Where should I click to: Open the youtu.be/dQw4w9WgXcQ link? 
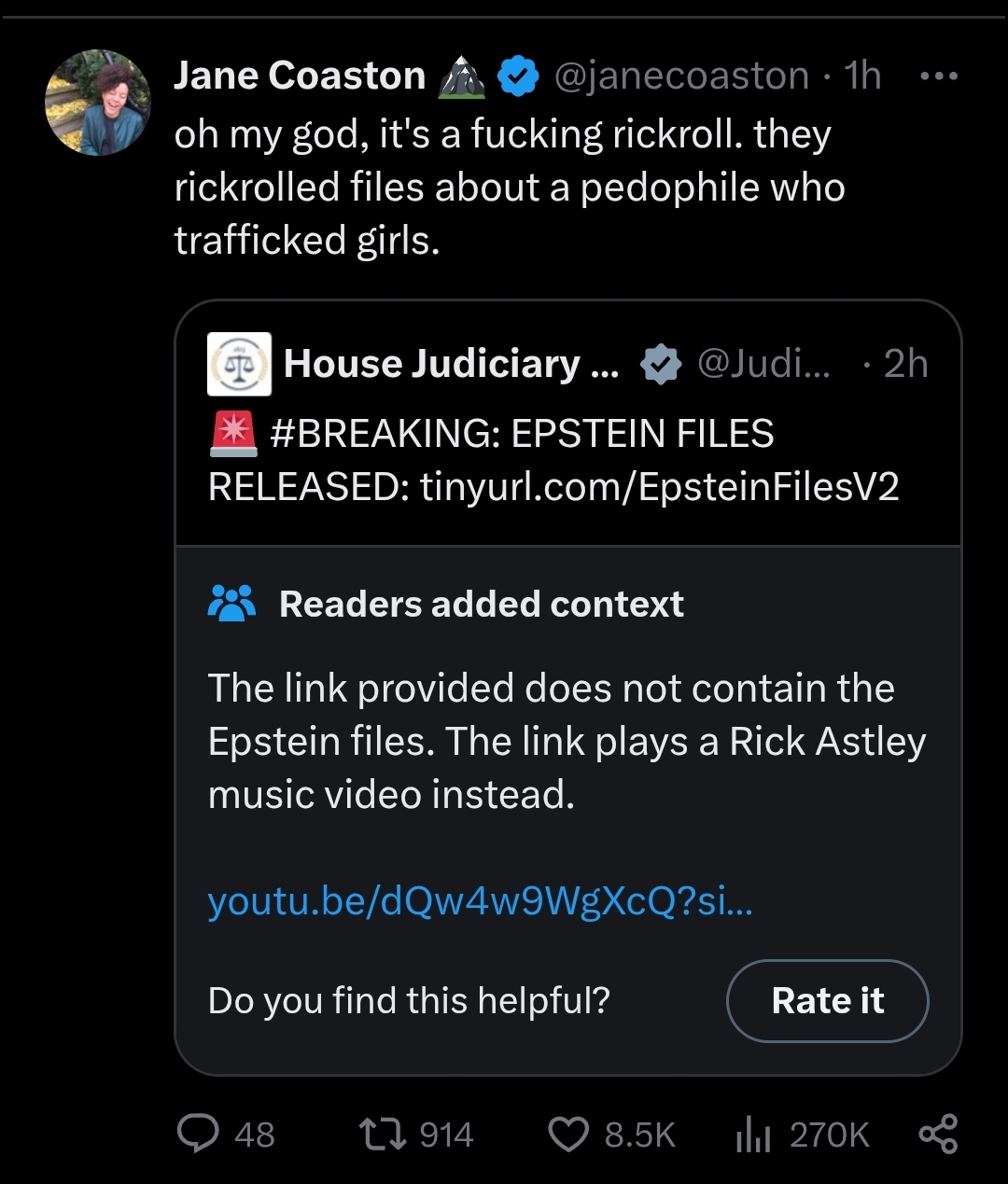coord(480,901)
